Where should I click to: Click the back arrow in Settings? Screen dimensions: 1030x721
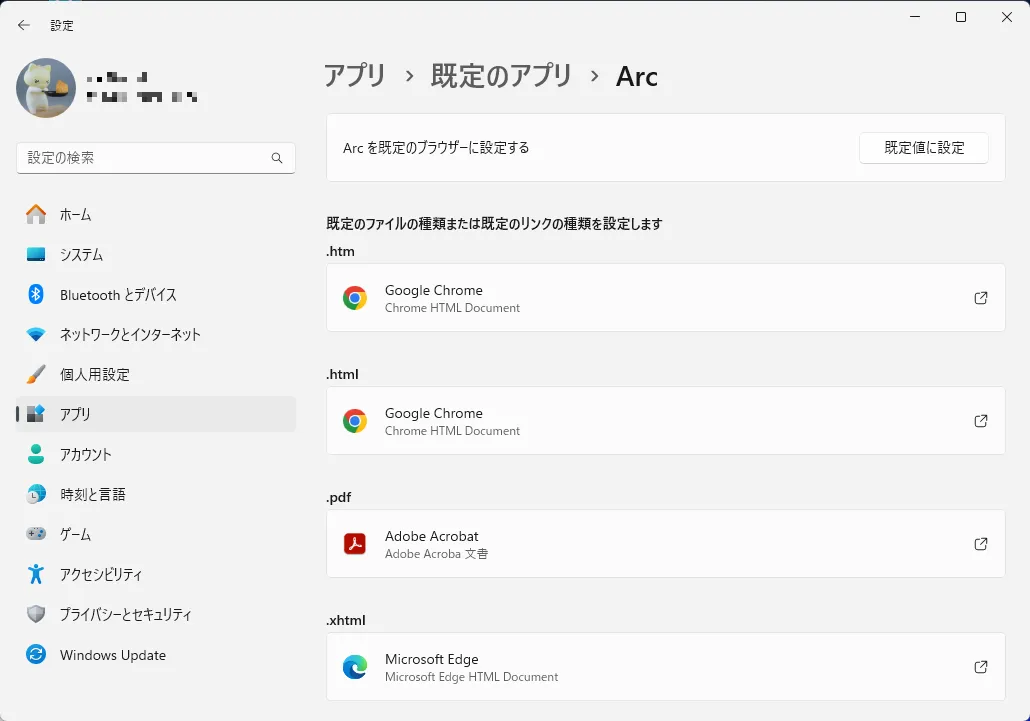tap(24, 25)
